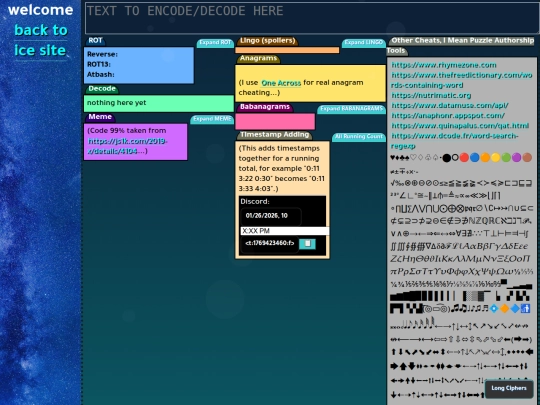The image size is (540, 405).
Task: Expand the LINGO section
Action: pos(364,43)
